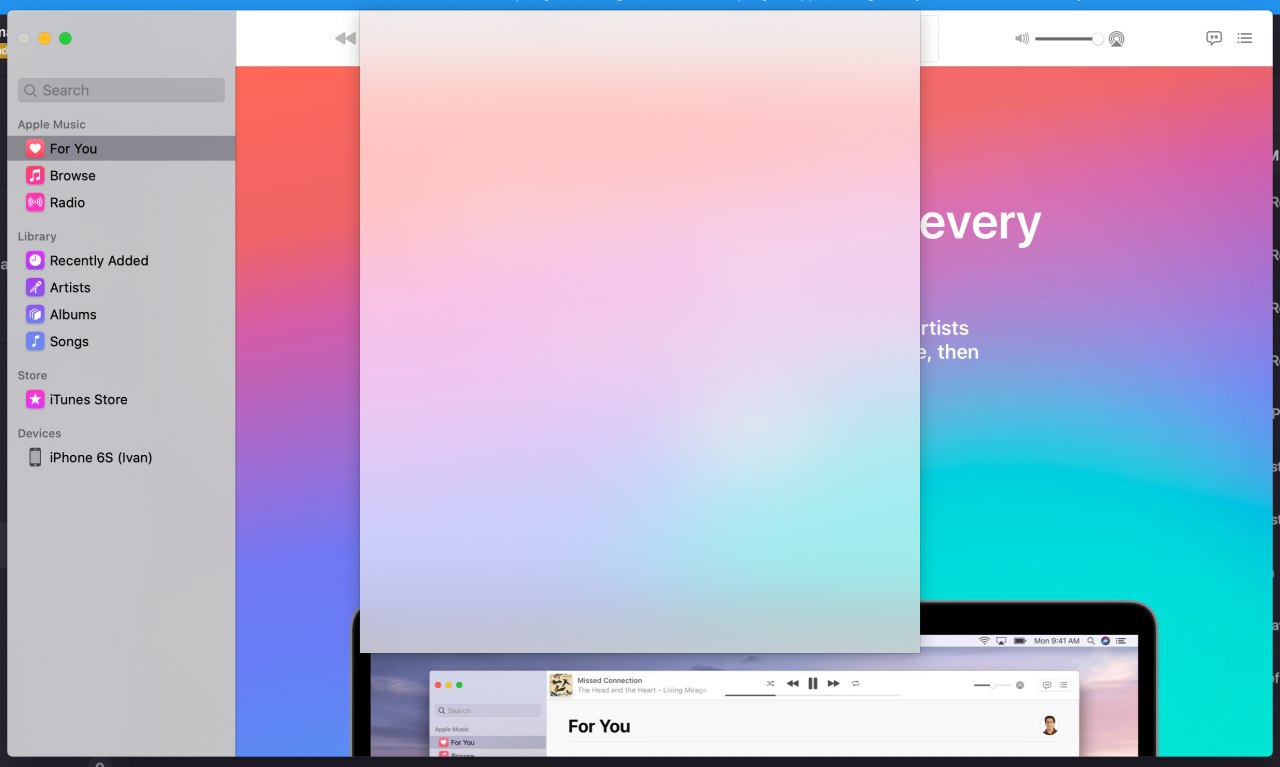Open Browse in the sidebar
The height and width of the screenshot is (767, 1280).
(x=121, y=175)
